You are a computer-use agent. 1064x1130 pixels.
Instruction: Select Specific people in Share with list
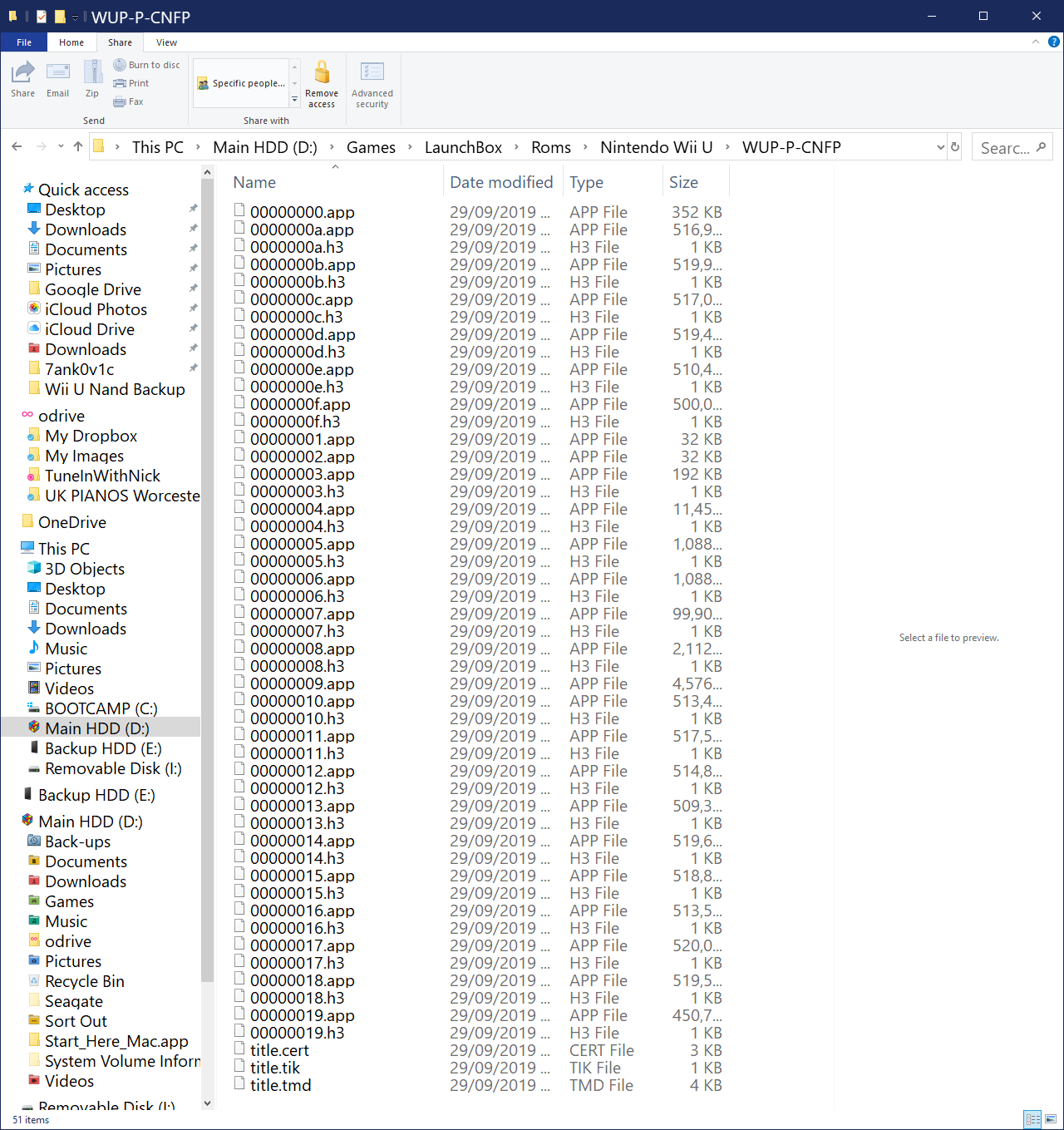click(x=241, y=83)
